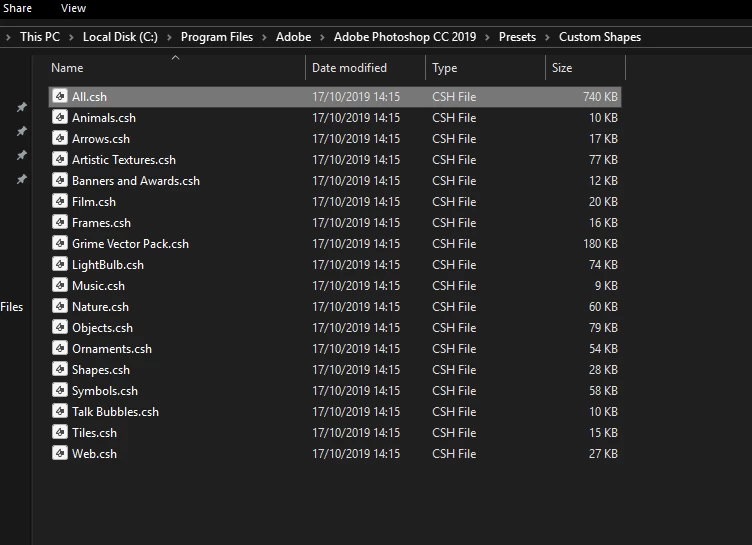
Task: Go to Presets folder breadcrumb
Action: (x=517, y=37)
